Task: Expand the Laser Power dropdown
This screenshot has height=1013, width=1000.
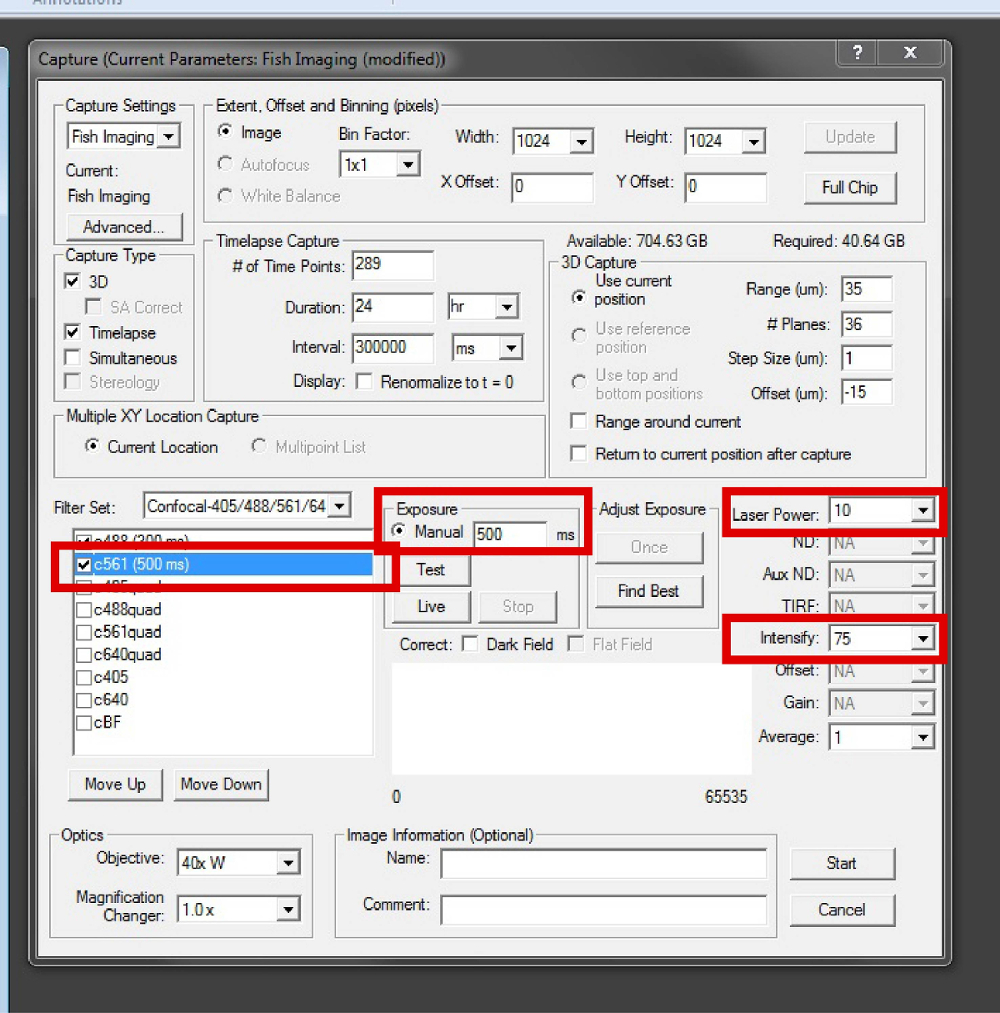Action: [x=920, y=511]
